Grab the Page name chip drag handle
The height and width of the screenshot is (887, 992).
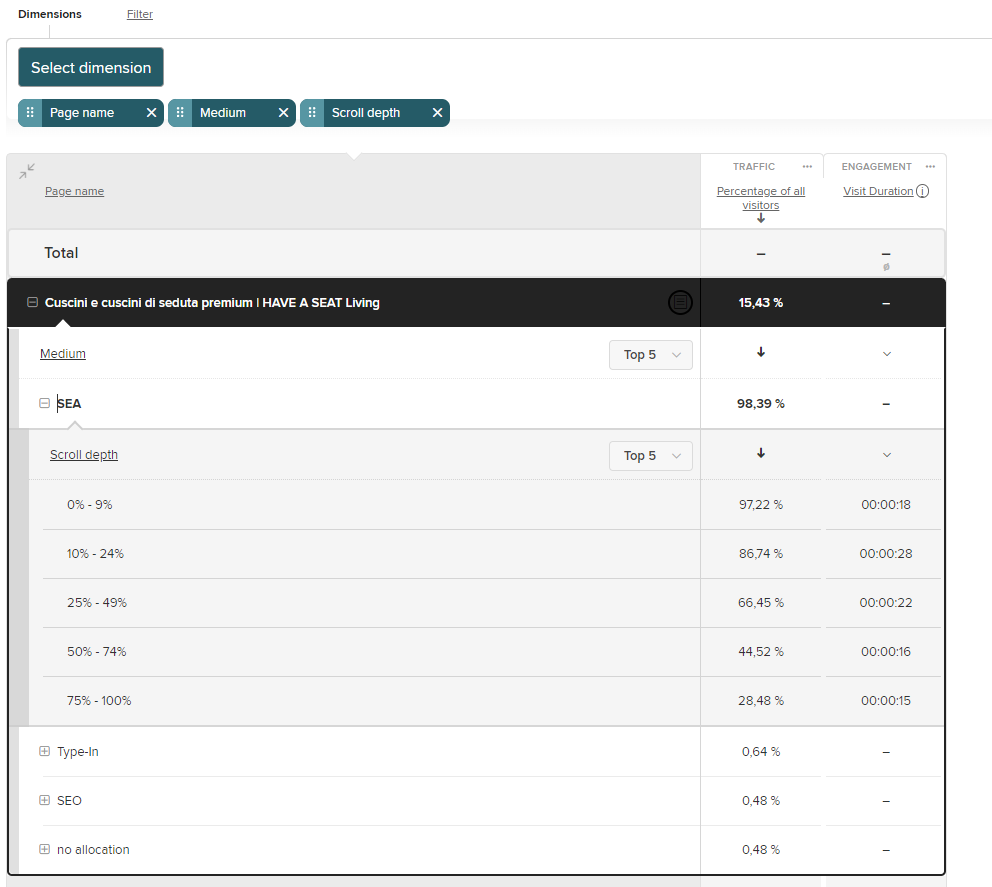pos(30,113)
